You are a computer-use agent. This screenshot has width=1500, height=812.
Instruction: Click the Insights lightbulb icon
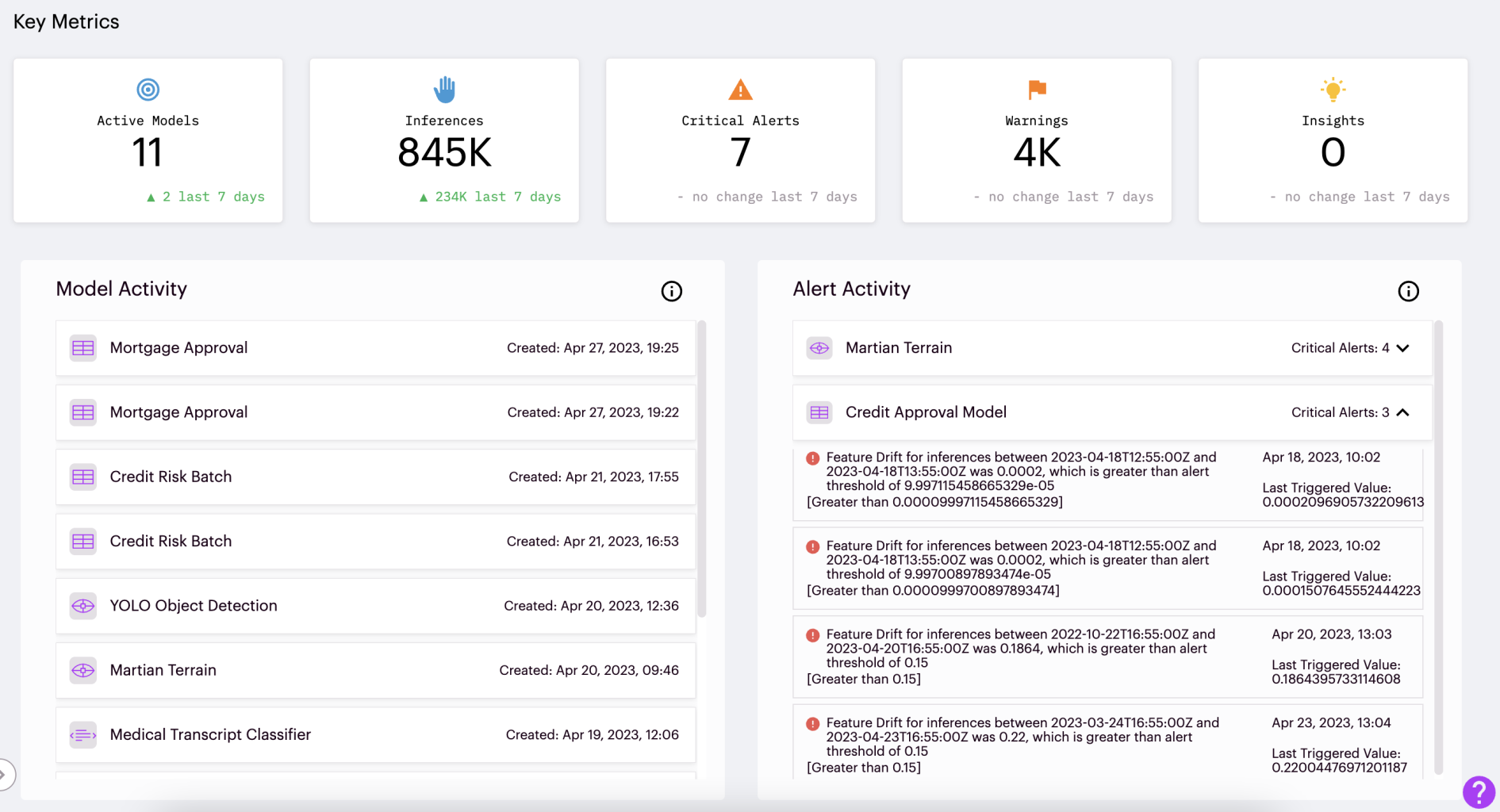tap(1333, 90)
